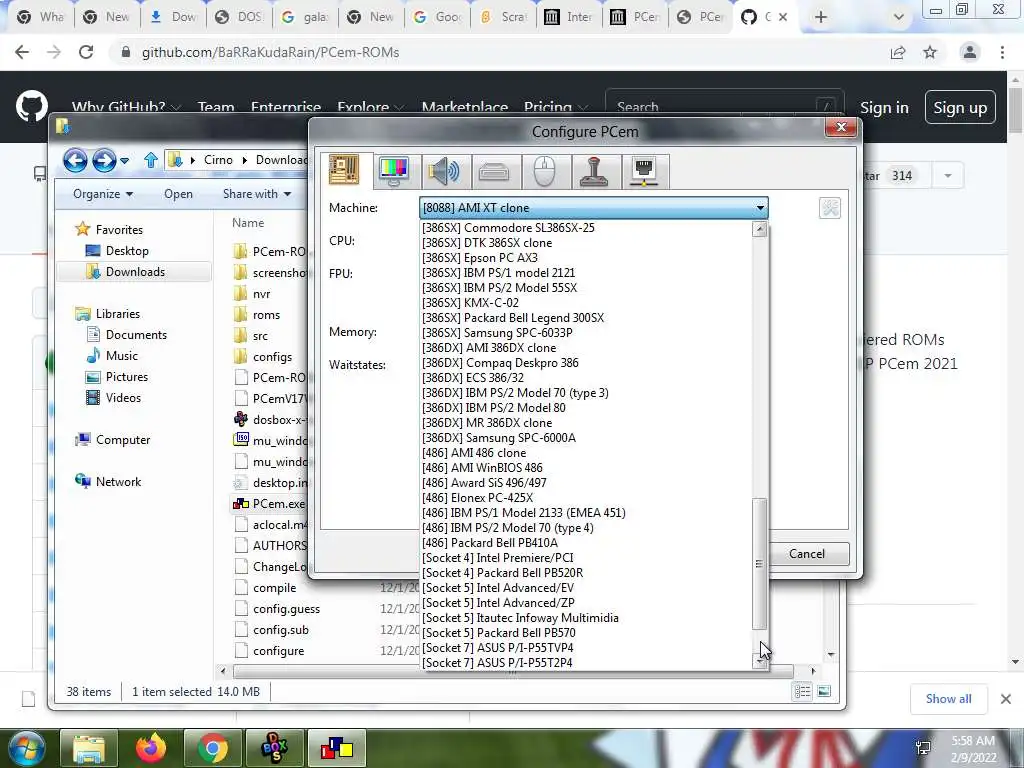Select Music library in Explorer
1024x768 pixels.
click(121, 356)
